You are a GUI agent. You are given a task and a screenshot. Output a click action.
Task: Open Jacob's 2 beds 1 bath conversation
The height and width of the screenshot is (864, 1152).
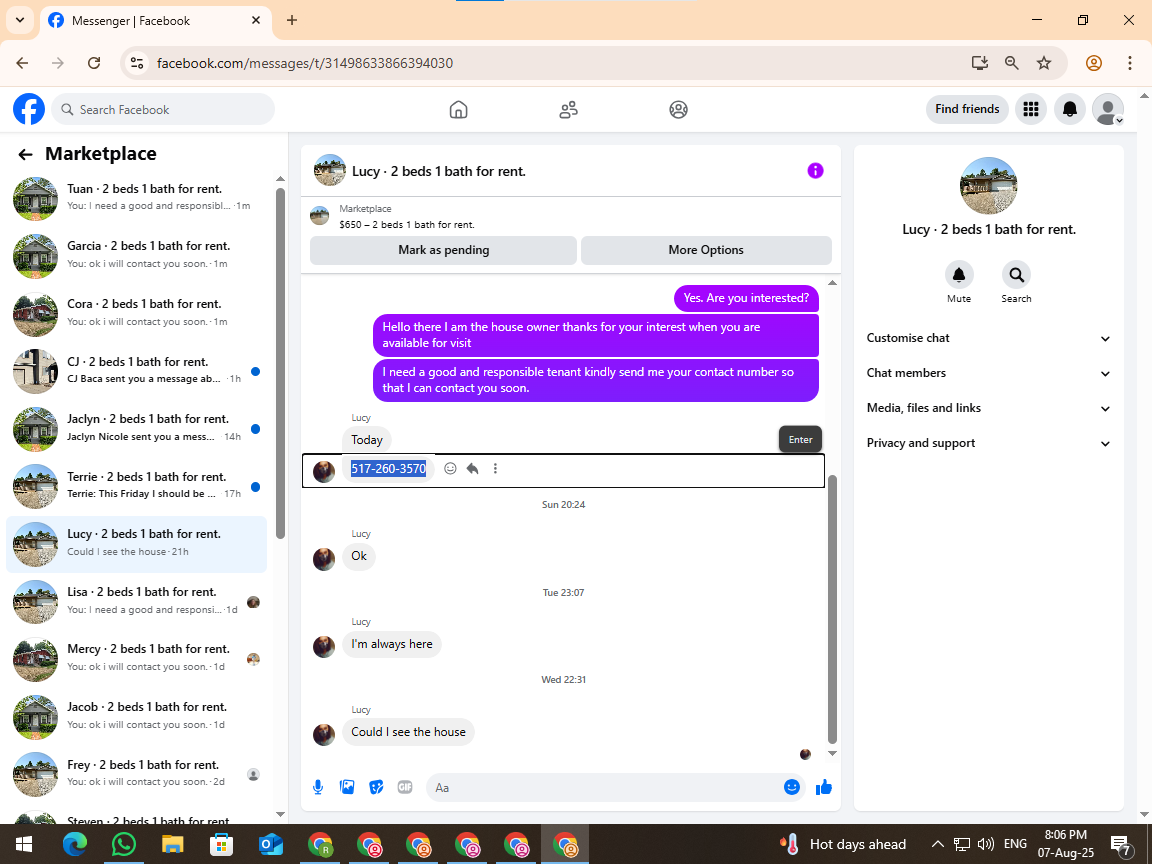tap(138, 716)
